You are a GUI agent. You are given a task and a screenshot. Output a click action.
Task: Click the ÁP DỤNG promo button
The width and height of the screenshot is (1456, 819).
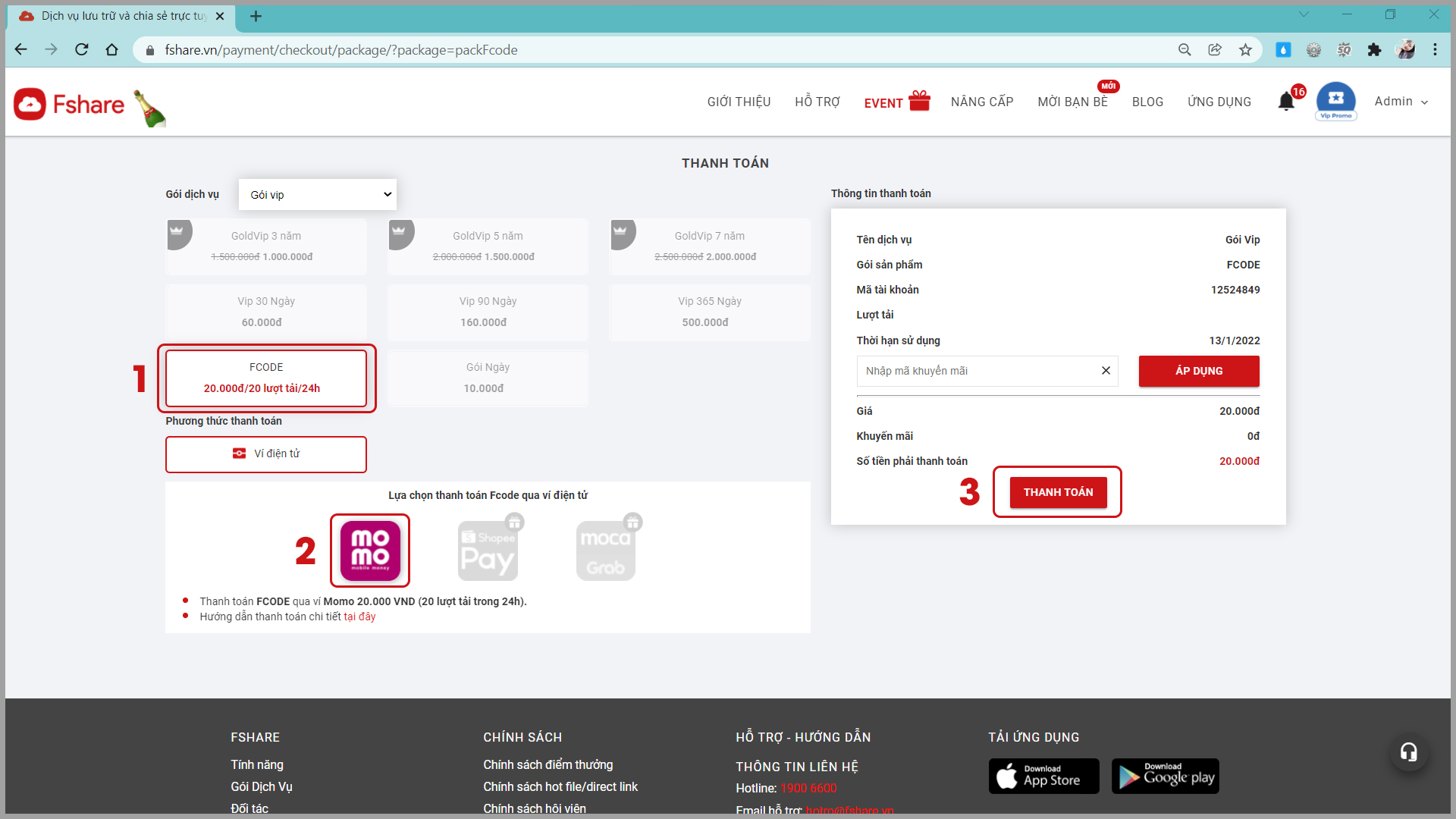pyautogui.click(x=1199, y=371)
